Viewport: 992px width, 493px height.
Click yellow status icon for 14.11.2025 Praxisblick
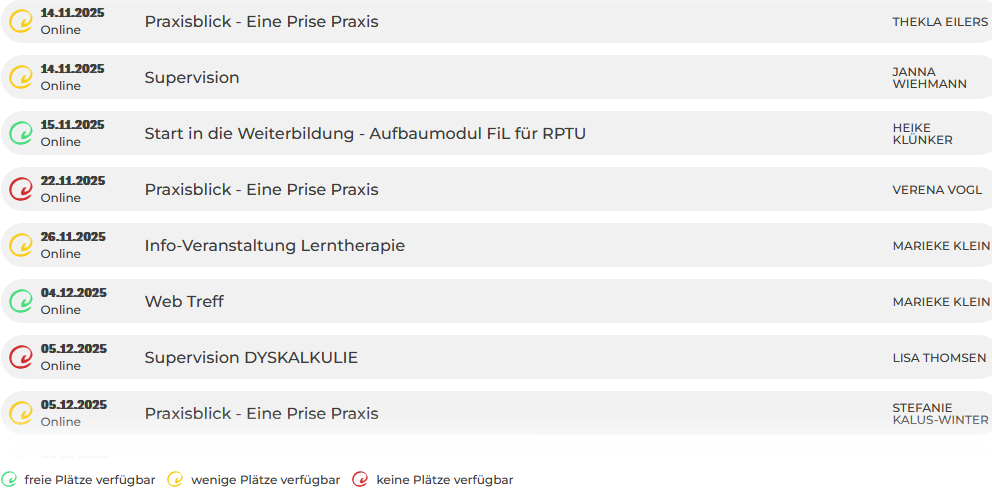pos(21,21)
